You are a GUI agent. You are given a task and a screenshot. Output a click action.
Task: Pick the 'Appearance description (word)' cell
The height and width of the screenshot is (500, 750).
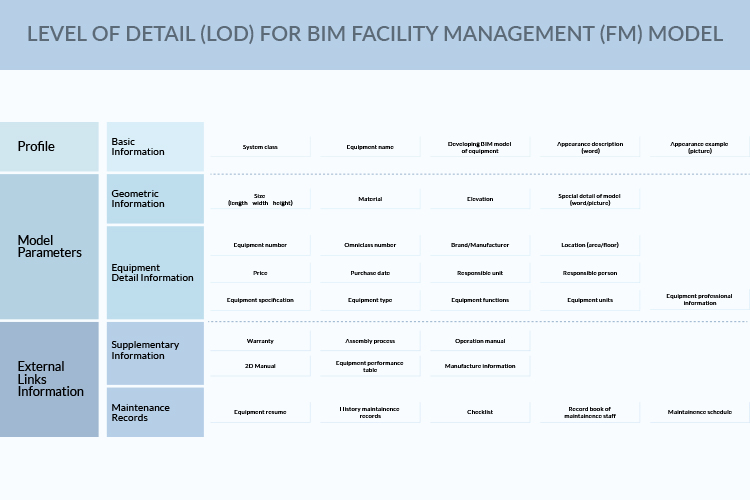pyautogui.click(x=590, y=147)
